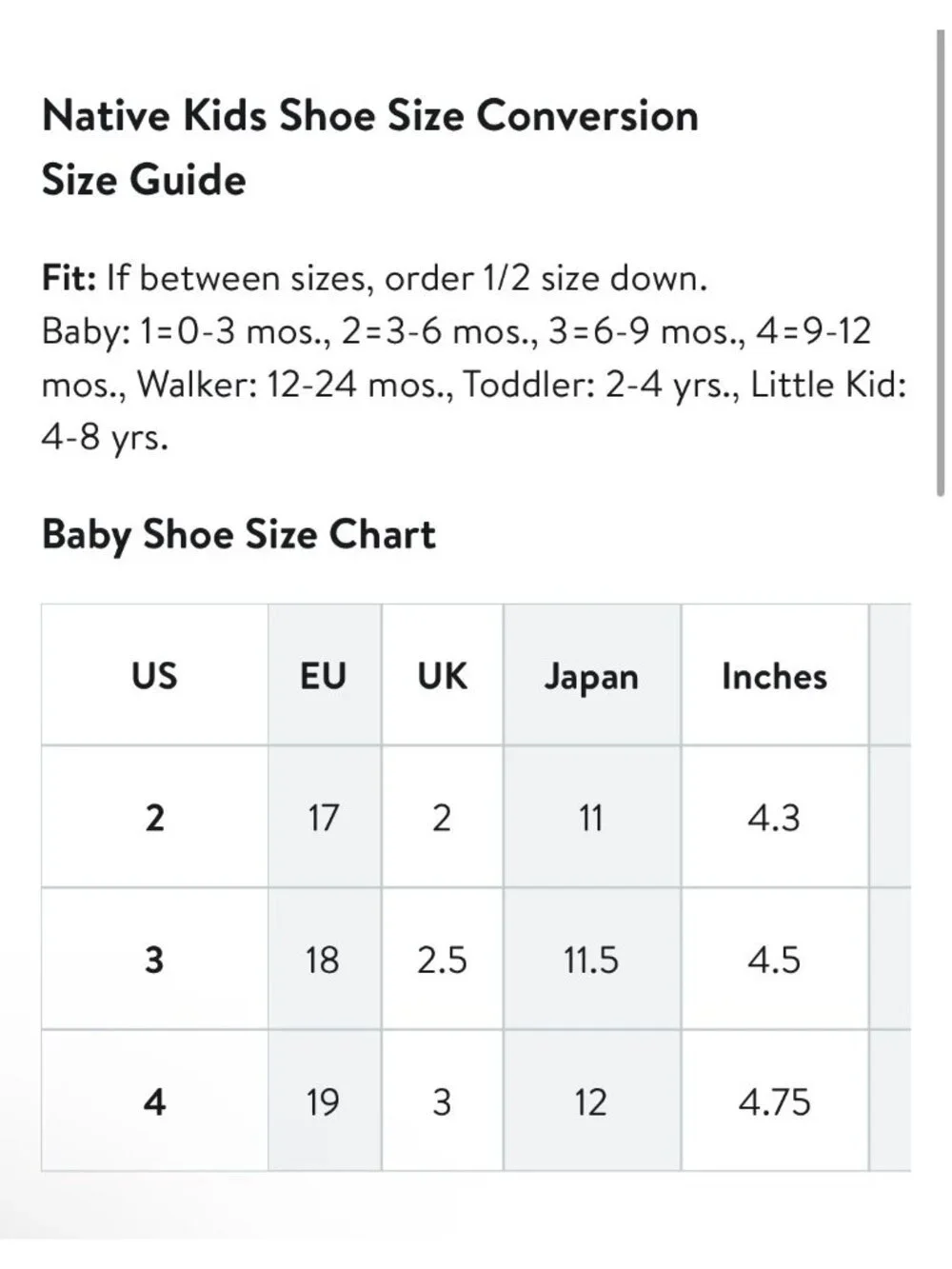952x1269 pixels.
Task: Click the vertical scrollbar on the right edge
Action: pos(941,264)
